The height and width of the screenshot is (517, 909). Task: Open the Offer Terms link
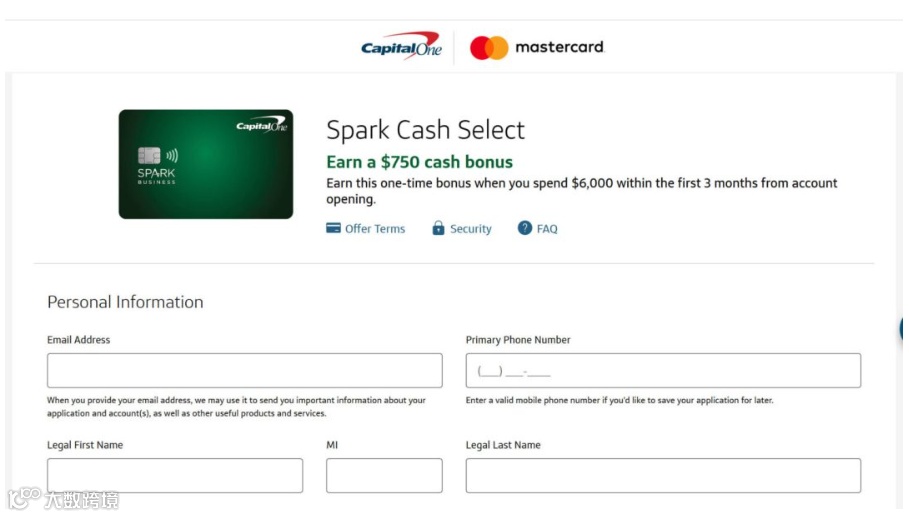pos(375,229)
